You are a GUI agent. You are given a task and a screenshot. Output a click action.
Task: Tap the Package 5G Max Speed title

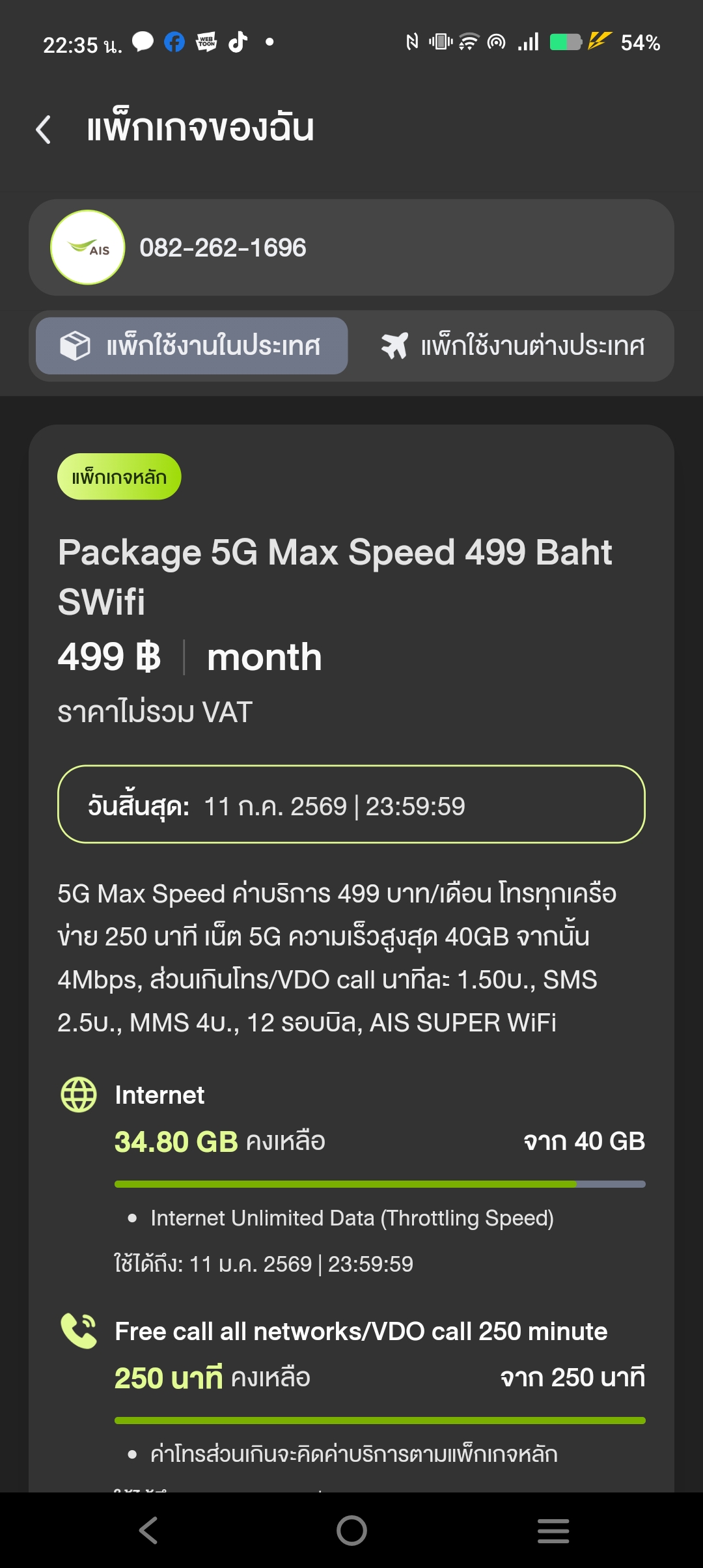[x=335, y=576]
